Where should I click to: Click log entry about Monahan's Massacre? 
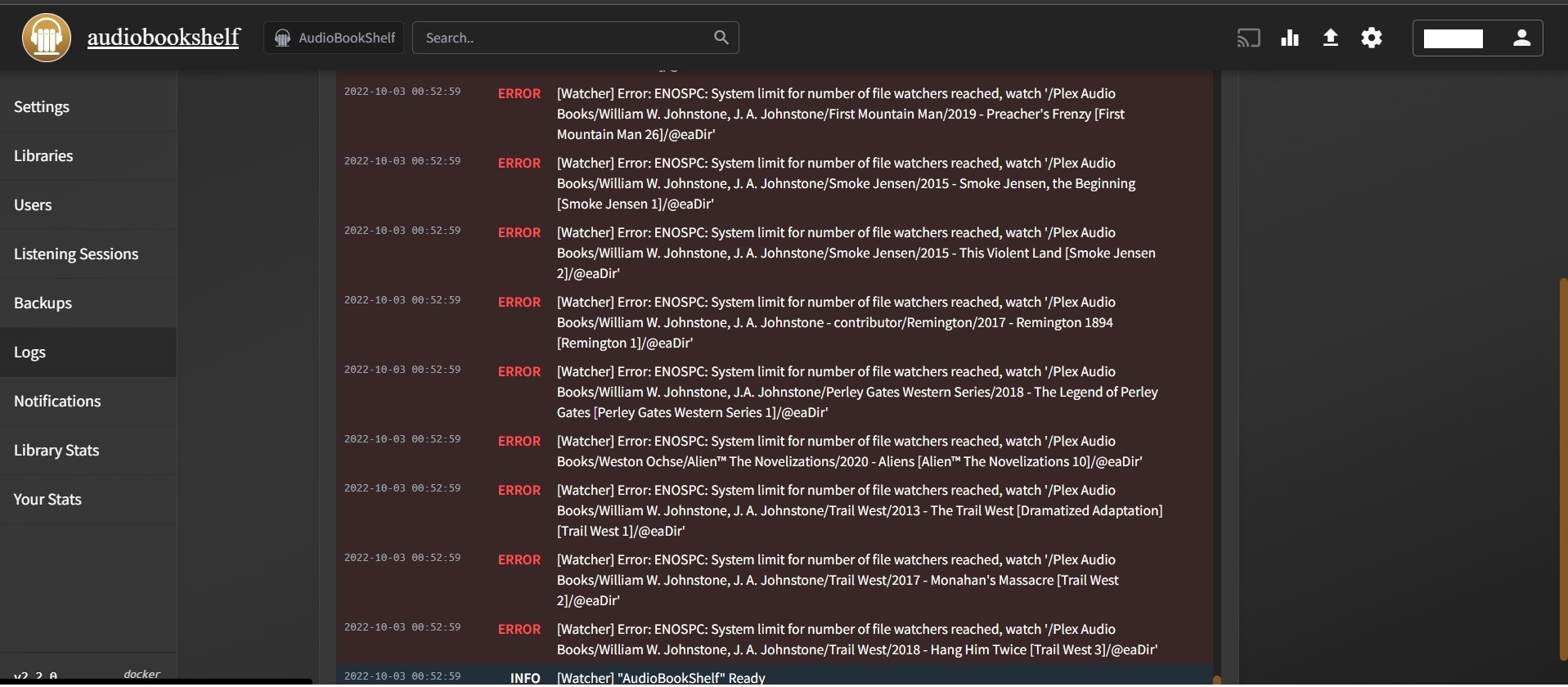pyautogui.click(x=774, y=580)
